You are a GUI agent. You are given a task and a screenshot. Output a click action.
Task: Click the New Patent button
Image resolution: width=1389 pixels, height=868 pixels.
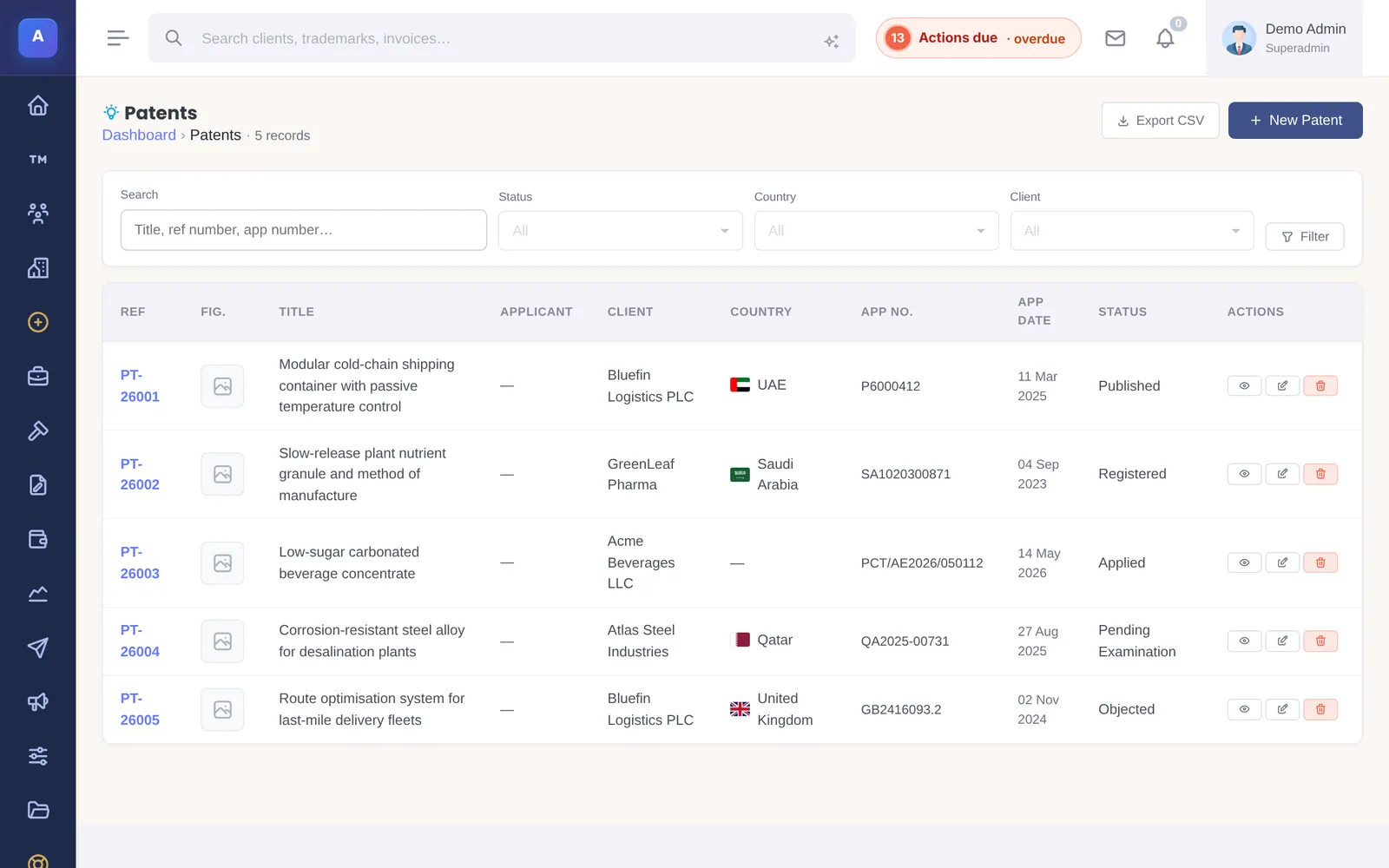pos(1295,121)
